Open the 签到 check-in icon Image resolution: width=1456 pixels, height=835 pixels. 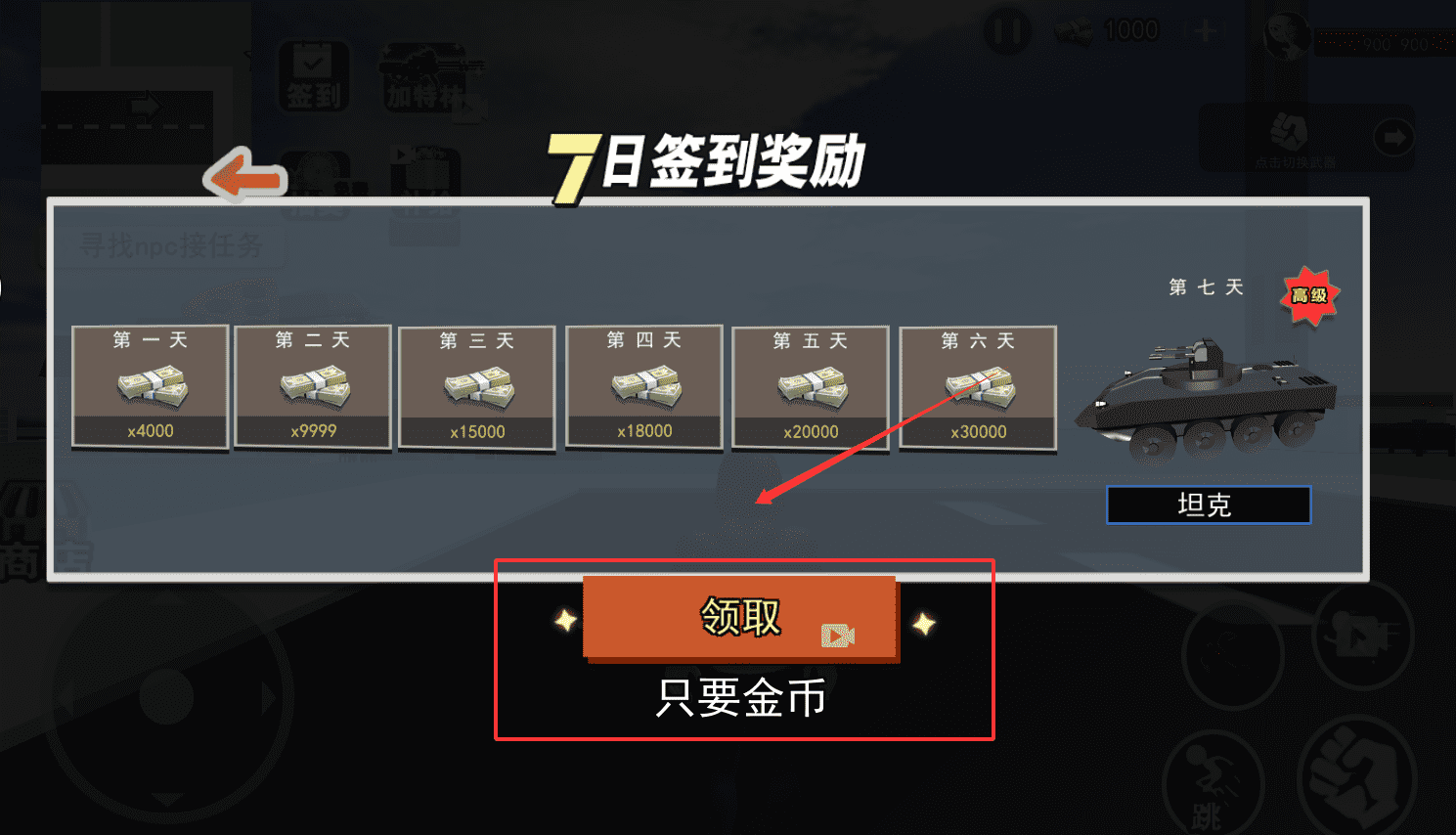pos(314,75)
